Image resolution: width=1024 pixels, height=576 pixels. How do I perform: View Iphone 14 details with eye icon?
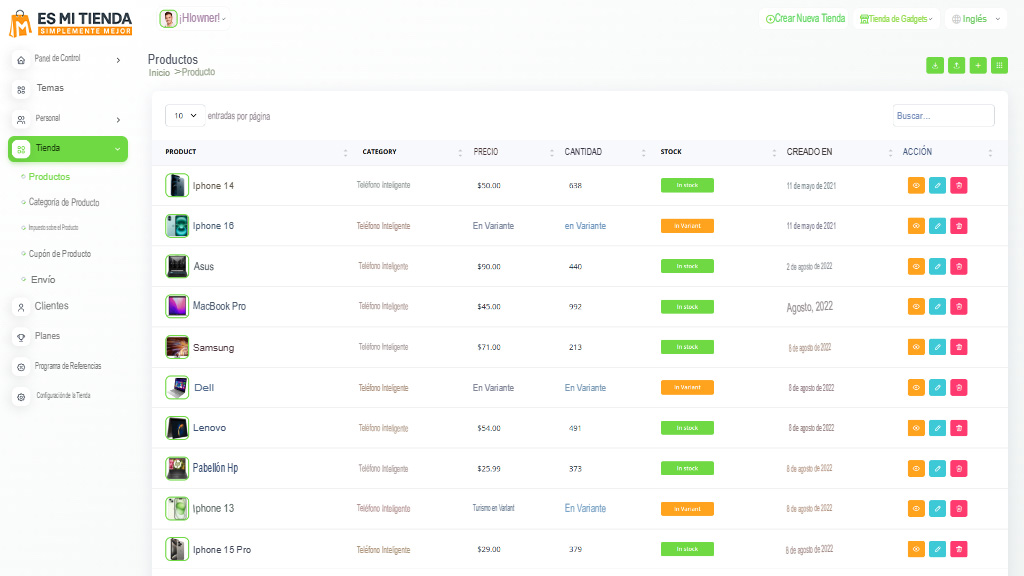coord(916,185)
